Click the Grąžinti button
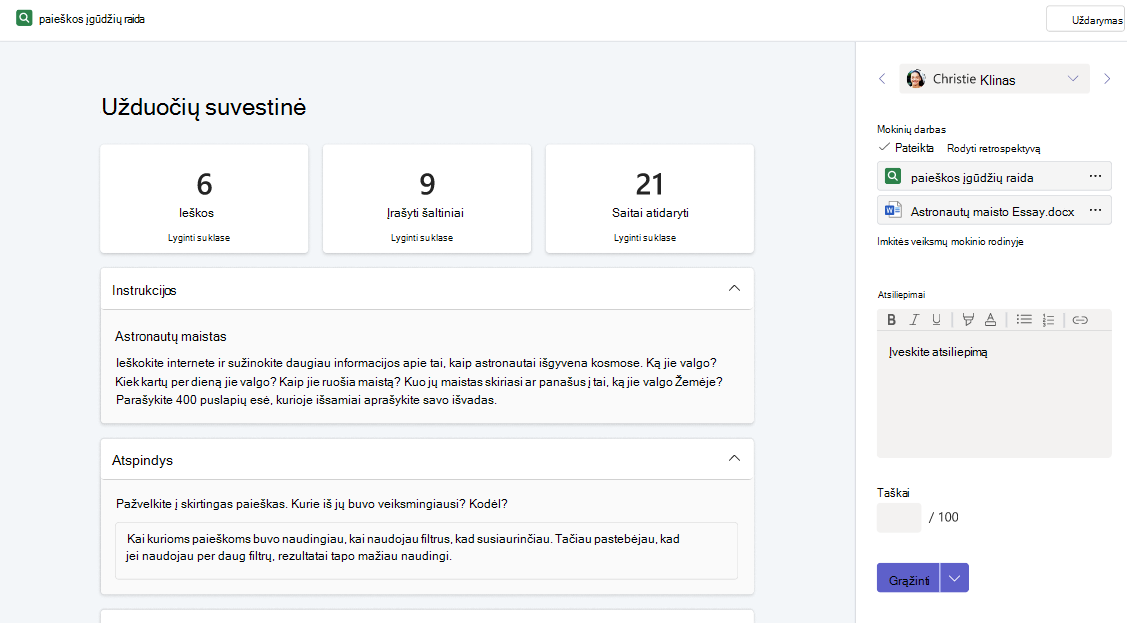1127x623 pixels. [x=908, y=578]
